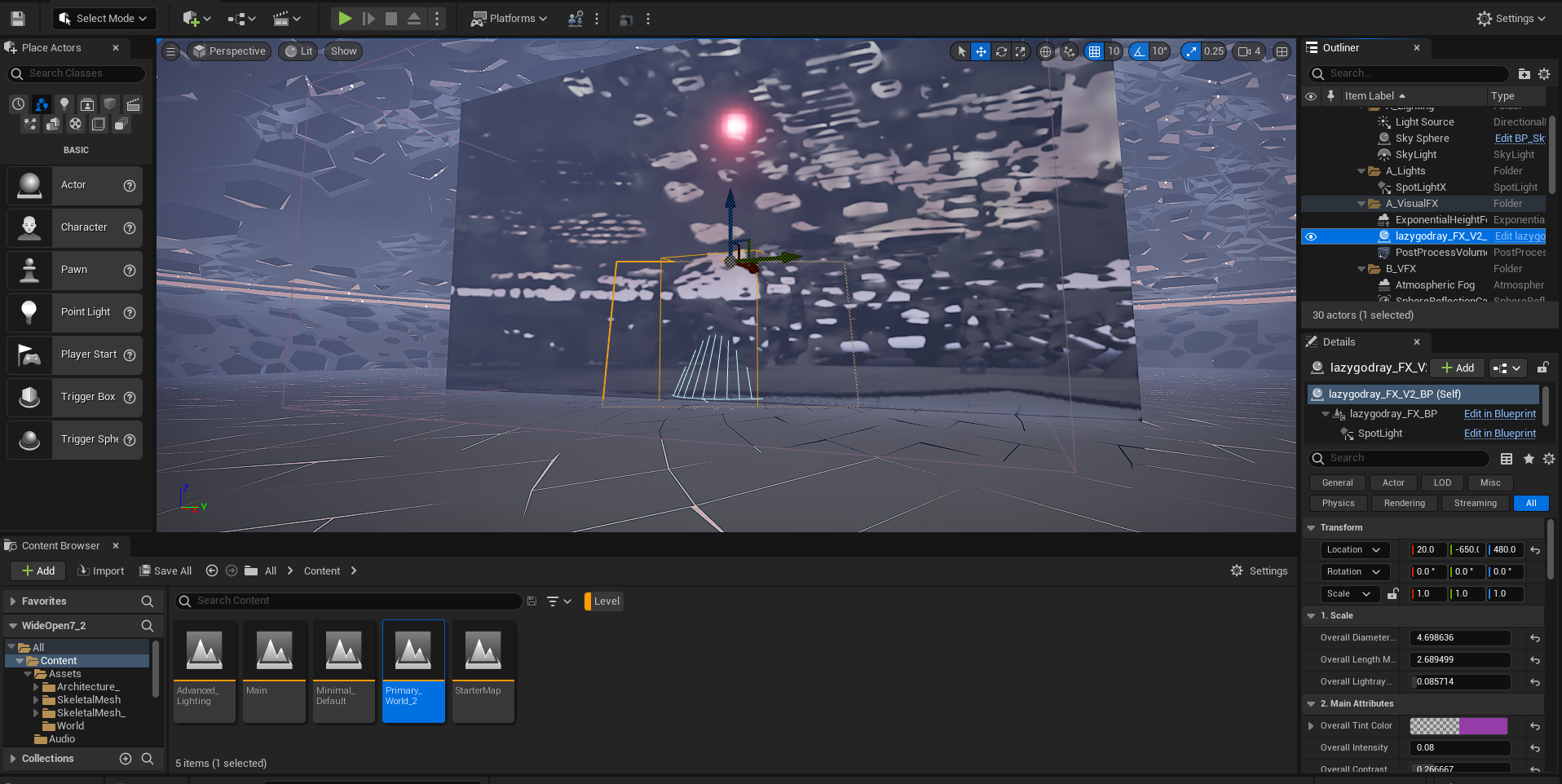
Task: Click Add component button in Details
Action: pyautogui.click(x=1458, y=368)
